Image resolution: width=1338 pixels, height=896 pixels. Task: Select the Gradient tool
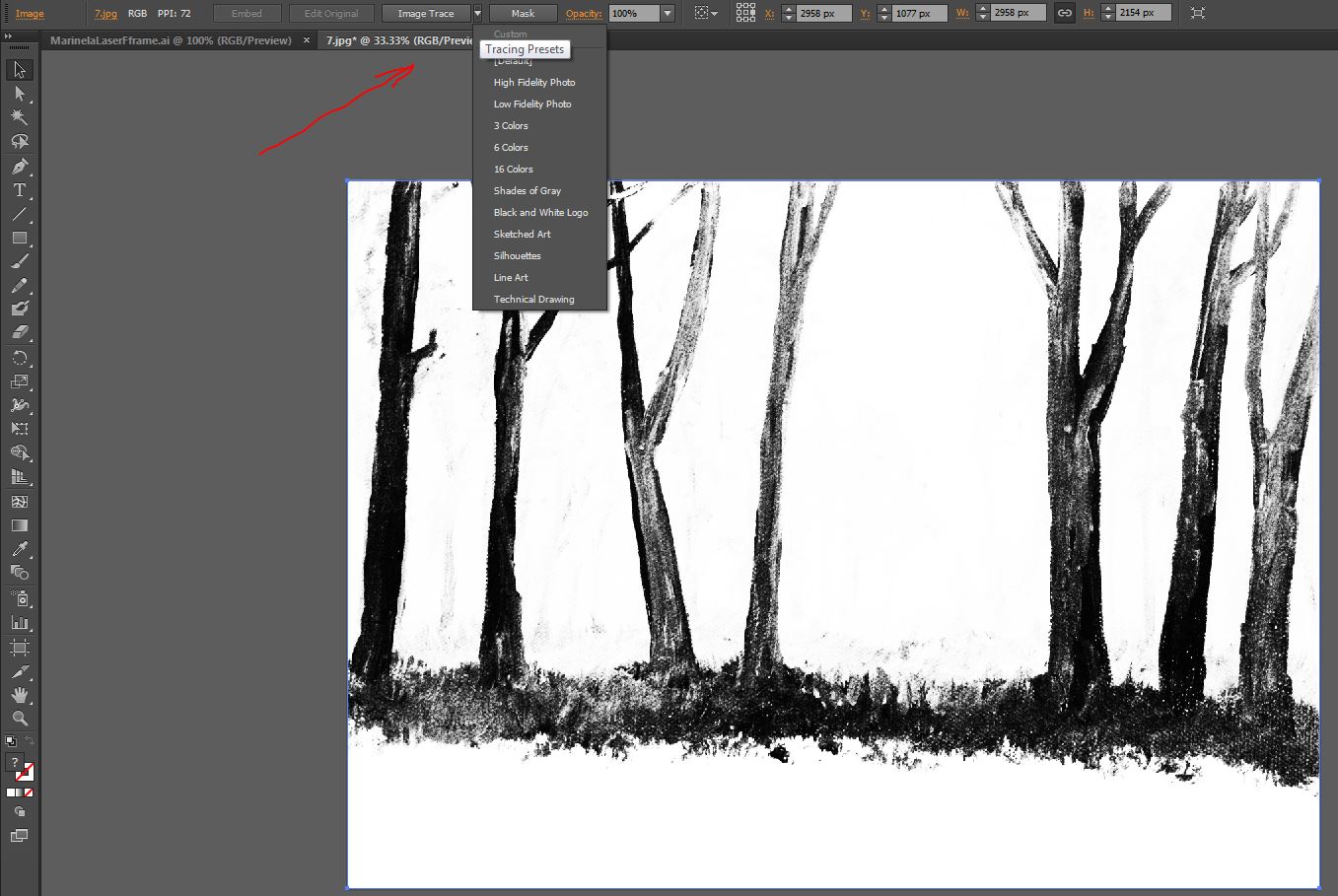[20, 525]
